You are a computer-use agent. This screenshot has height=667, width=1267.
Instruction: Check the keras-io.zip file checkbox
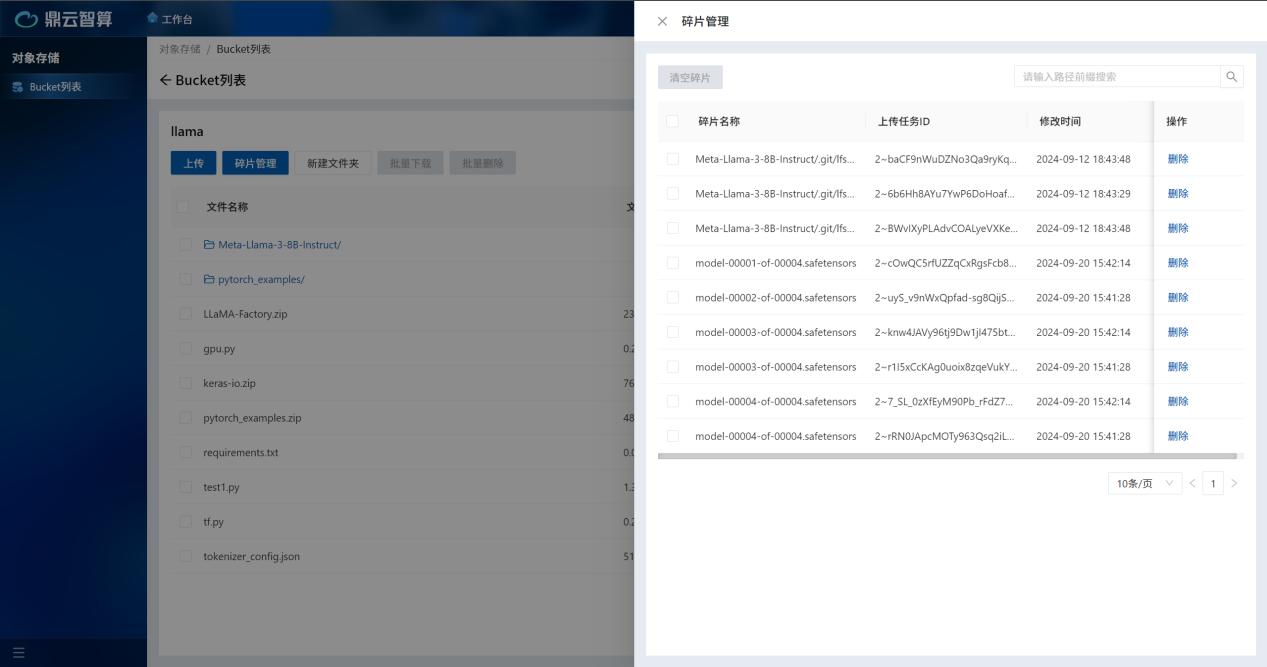point(186,383)
